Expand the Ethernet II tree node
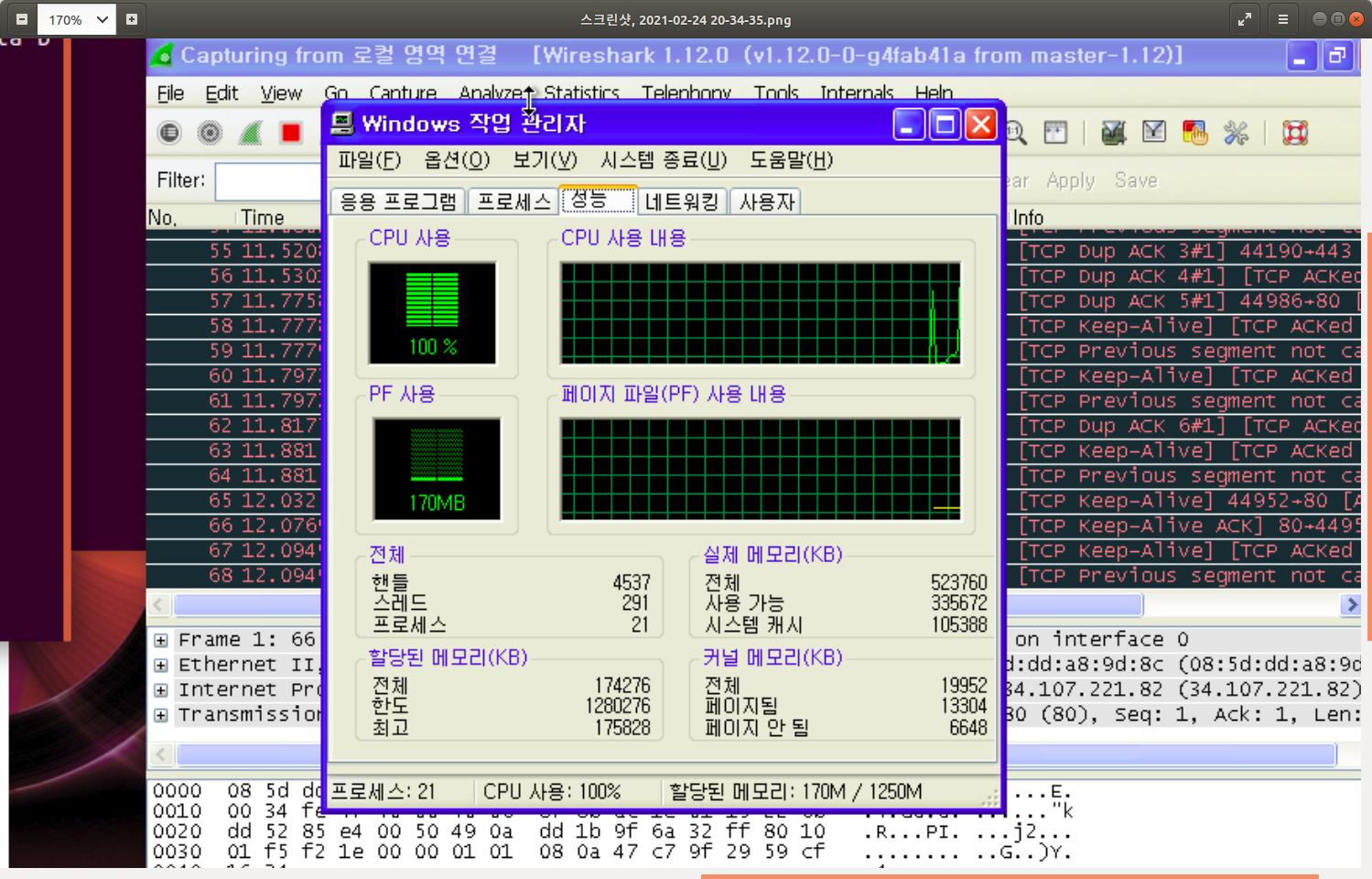This screenshot has width=1372, height=879. (161, 665)
